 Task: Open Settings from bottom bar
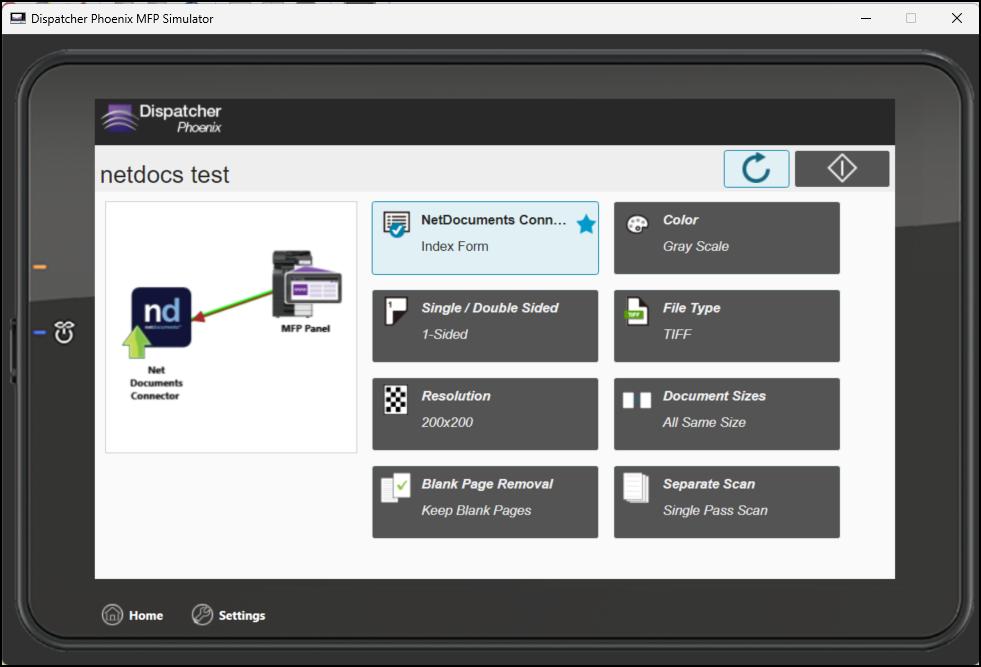click(228, 615)
